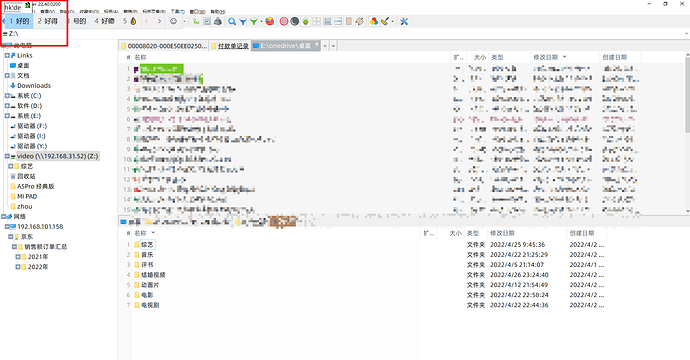Open the dropdown arrow beside the green funnel
This screenshot has width=690, height=360.
click(261, 21)
